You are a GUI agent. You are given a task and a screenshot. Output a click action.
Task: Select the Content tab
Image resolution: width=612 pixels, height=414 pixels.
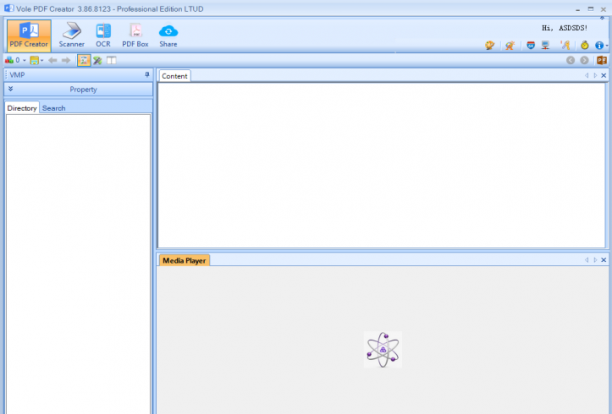click(x=174, y=76)
